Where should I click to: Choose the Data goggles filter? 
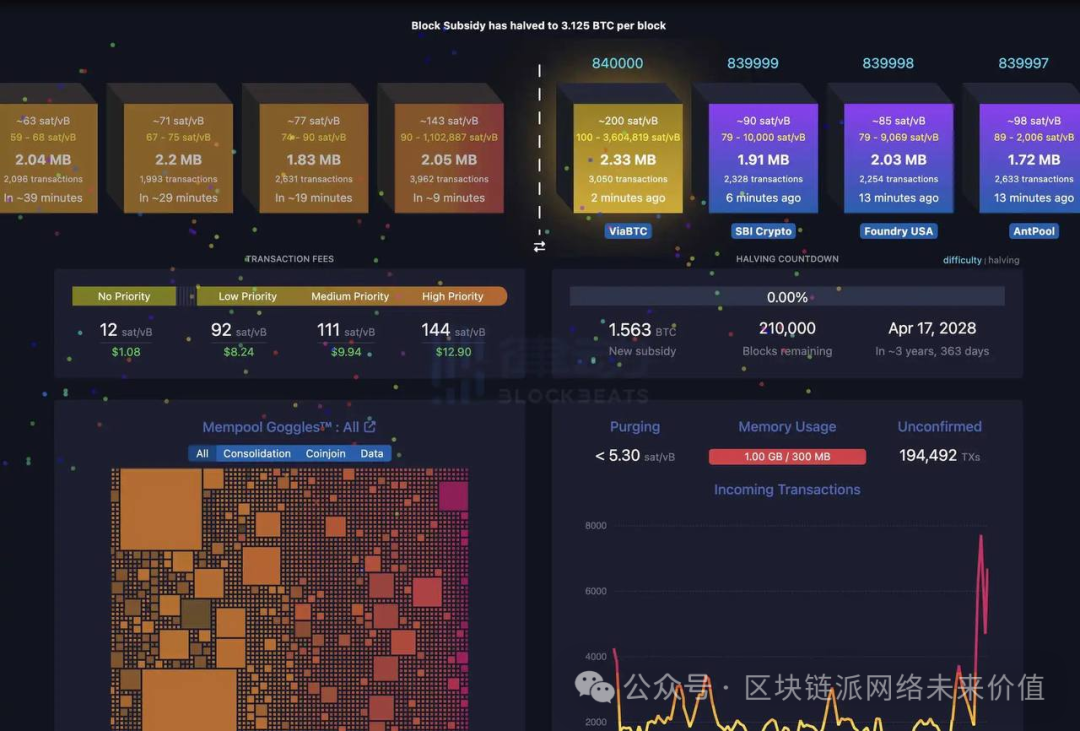click(x=372, y=454)
